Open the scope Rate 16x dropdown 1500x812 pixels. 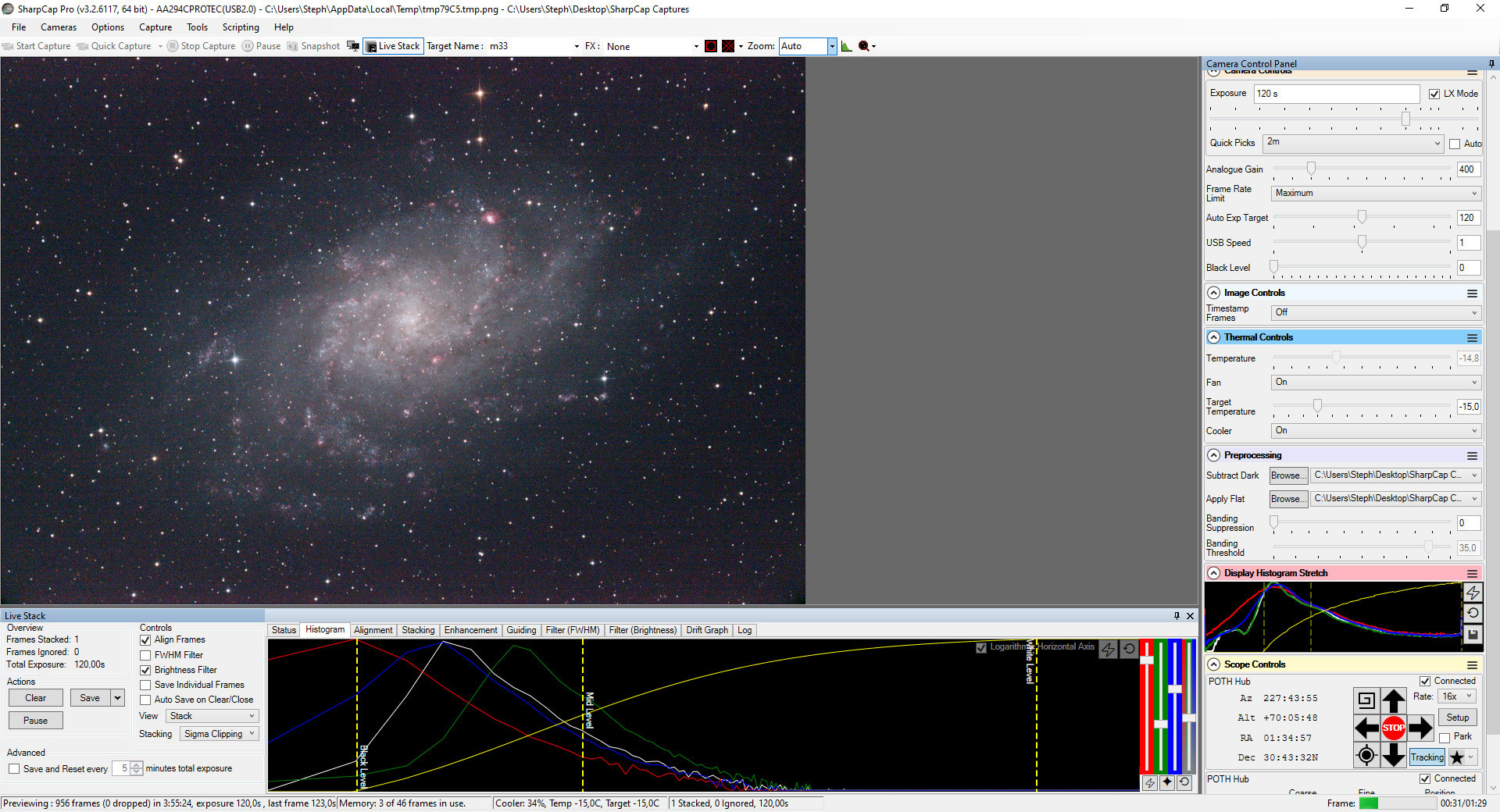[1457, 696]
